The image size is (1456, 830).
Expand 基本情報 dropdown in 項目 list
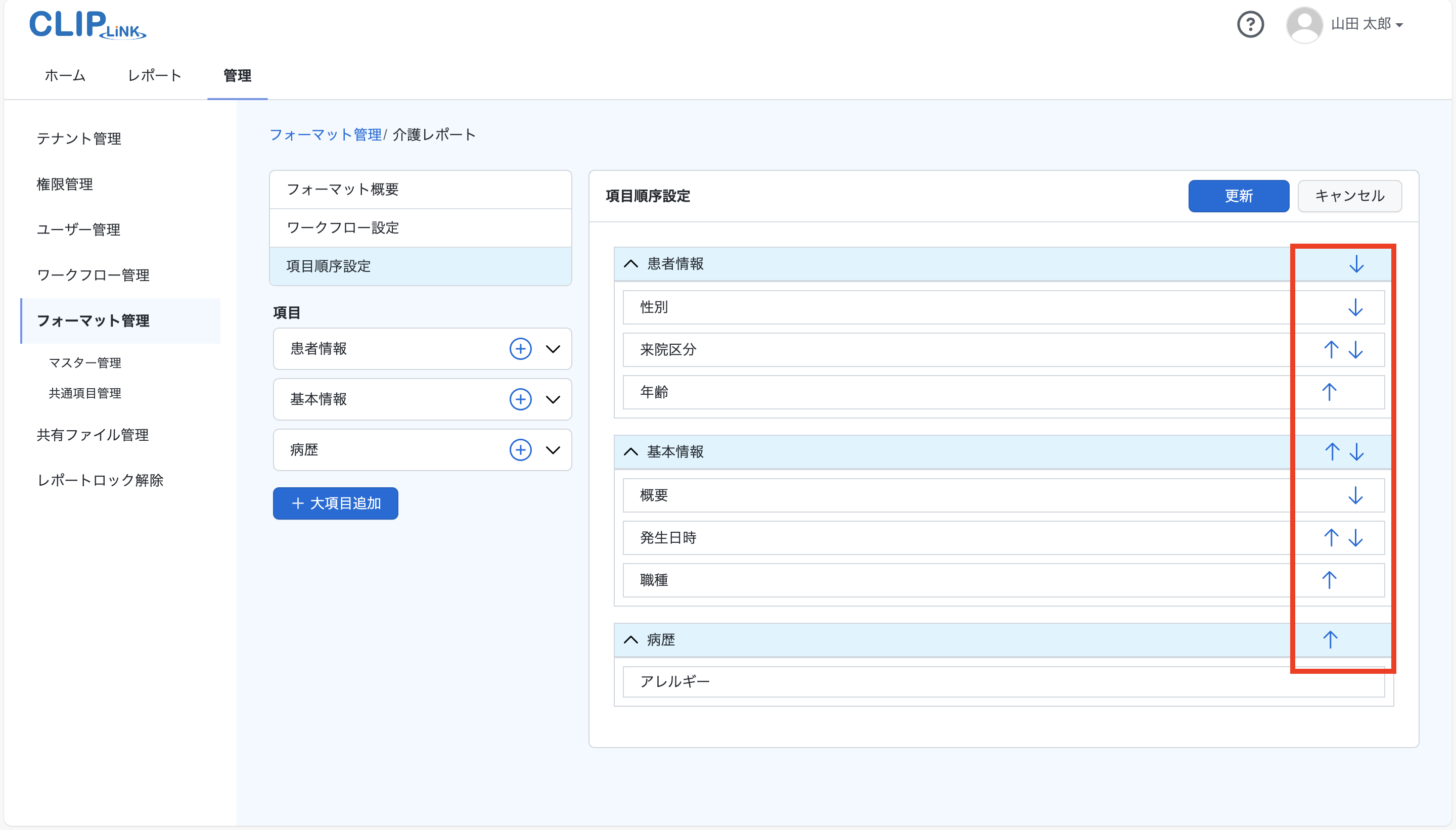(553, 400)
